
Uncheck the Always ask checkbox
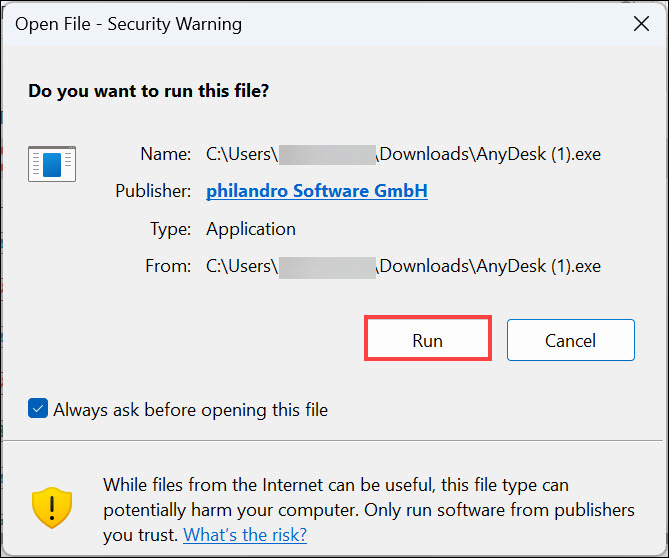click(38, 409)
